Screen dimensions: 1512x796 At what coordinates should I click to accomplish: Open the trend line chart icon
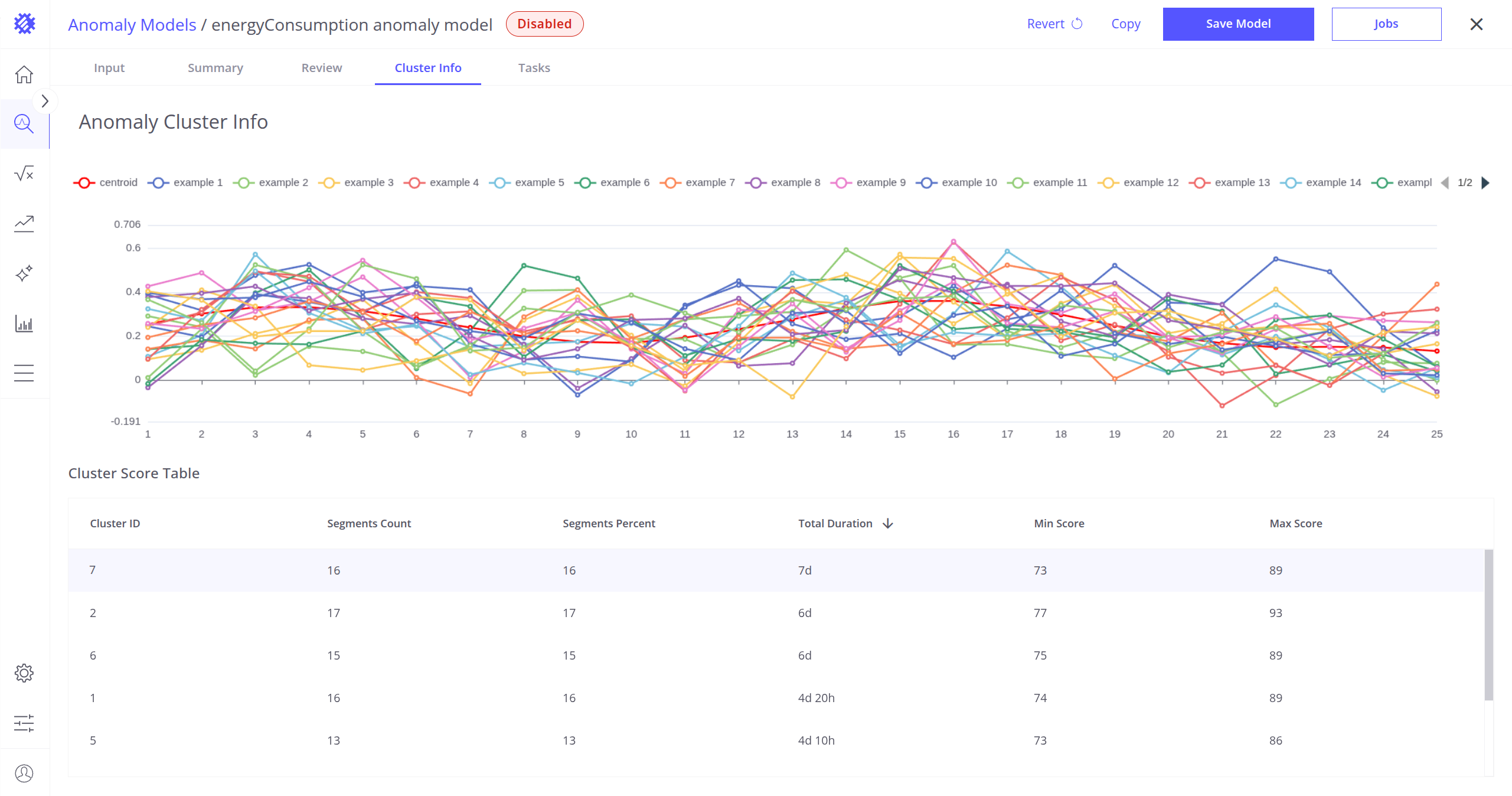[24, 224]
